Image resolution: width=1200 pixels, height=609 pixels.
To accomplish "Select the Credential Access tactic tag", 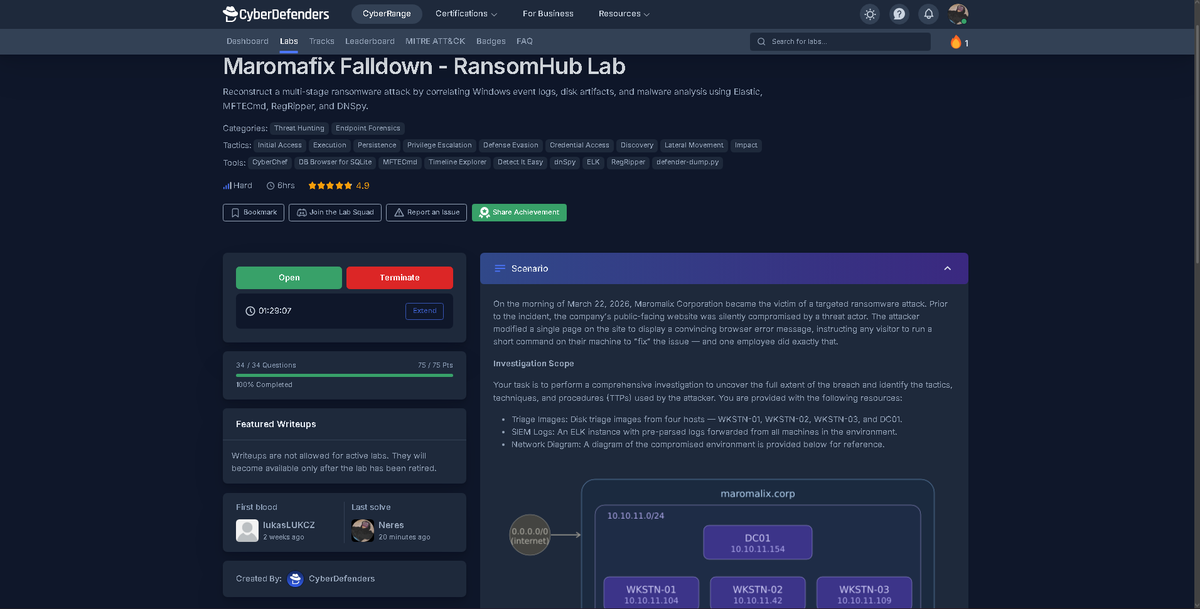I will [x=578, y=145].
